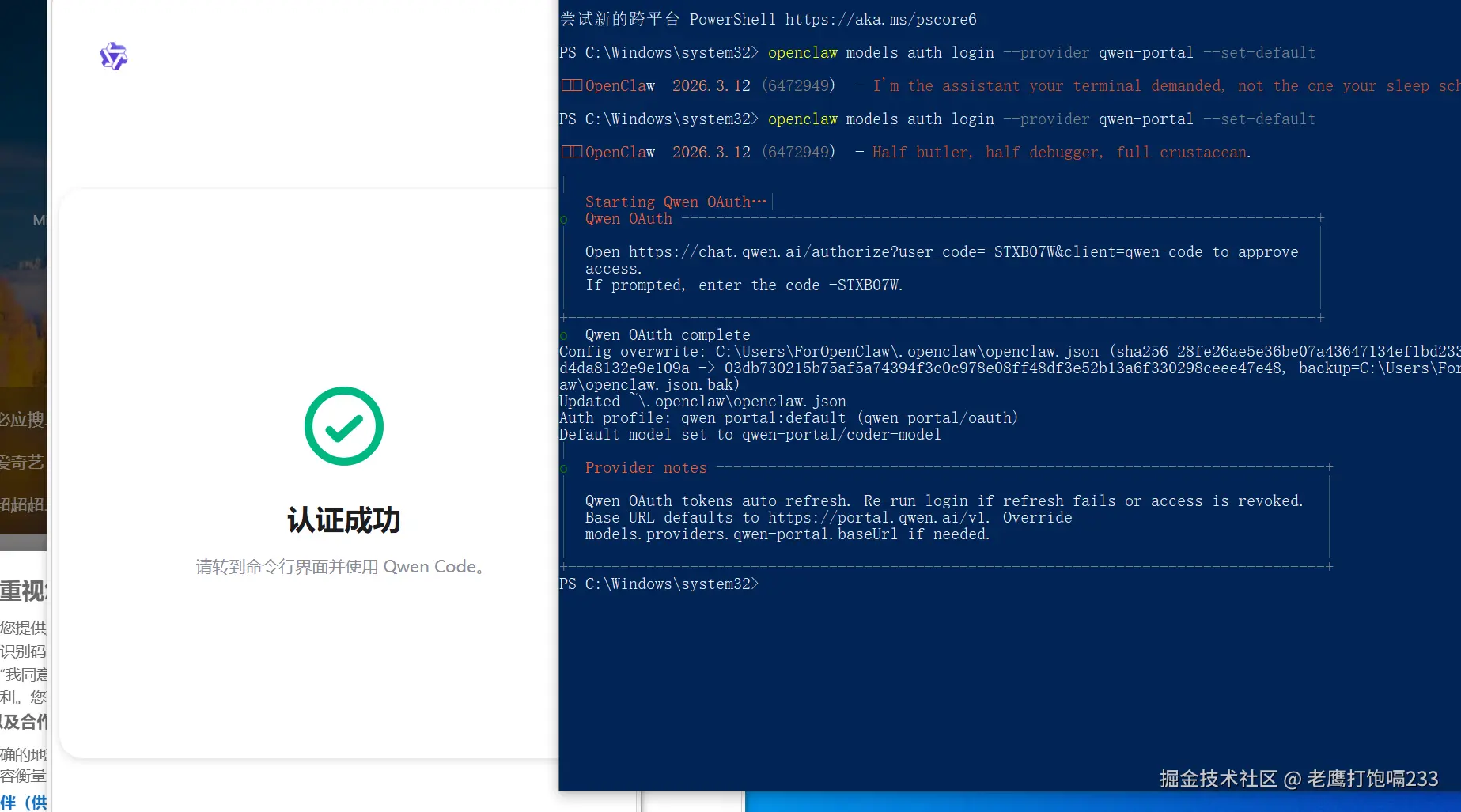Click the 认证成功 heading

[344, 520]
